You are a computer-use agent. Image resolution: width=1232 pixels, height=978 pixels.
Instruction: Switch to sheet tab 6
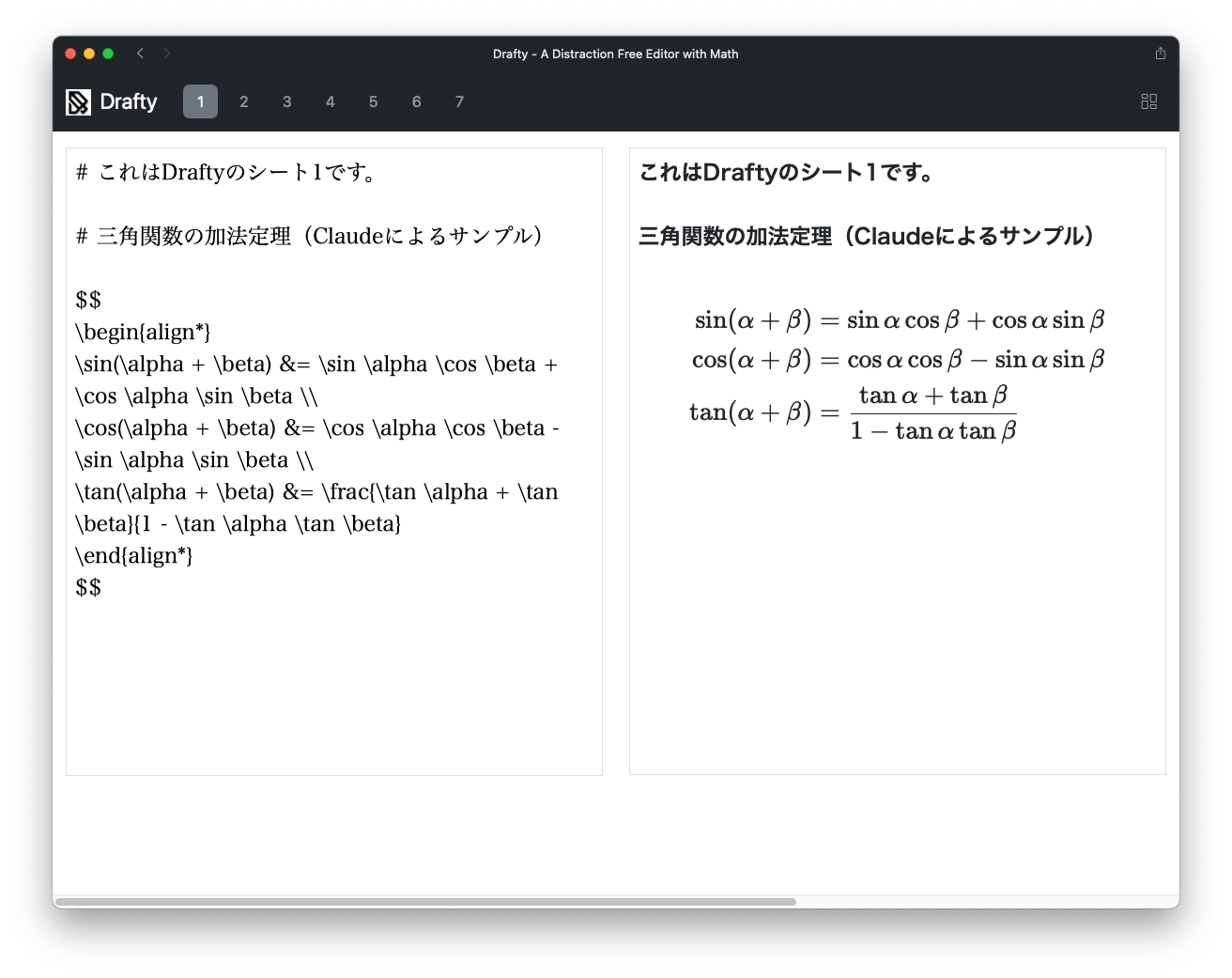[x=416, y=101]
